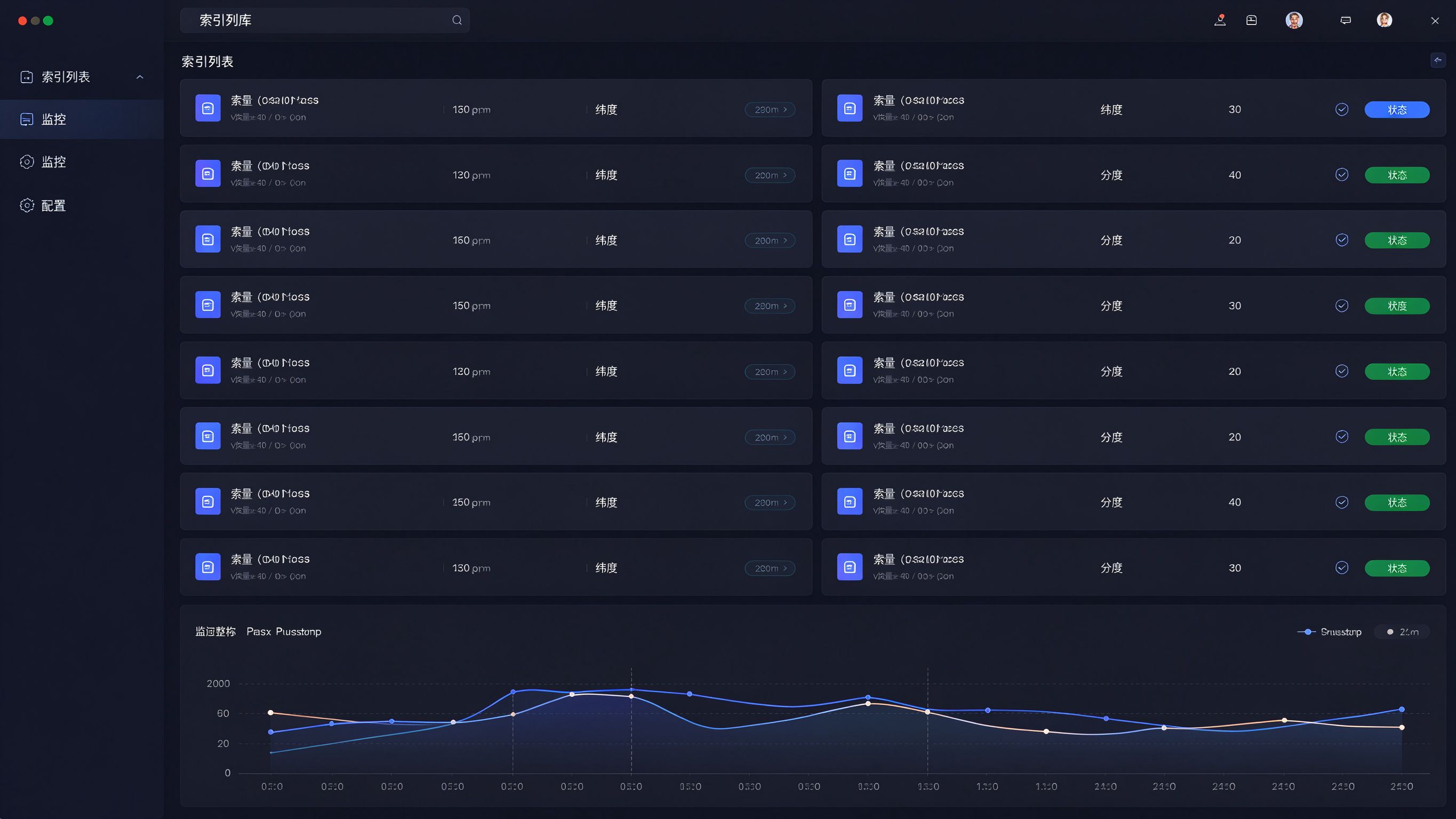Click the index icon in the blue 状态 row
This screenshot has height=819, width=1456.
(x=850, y=108)
